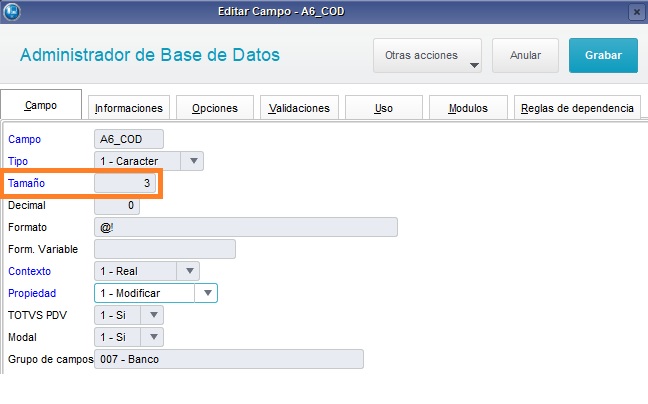Click the Anular button
This screenshot has height=404, width=648.
click(x=525, y=56)
